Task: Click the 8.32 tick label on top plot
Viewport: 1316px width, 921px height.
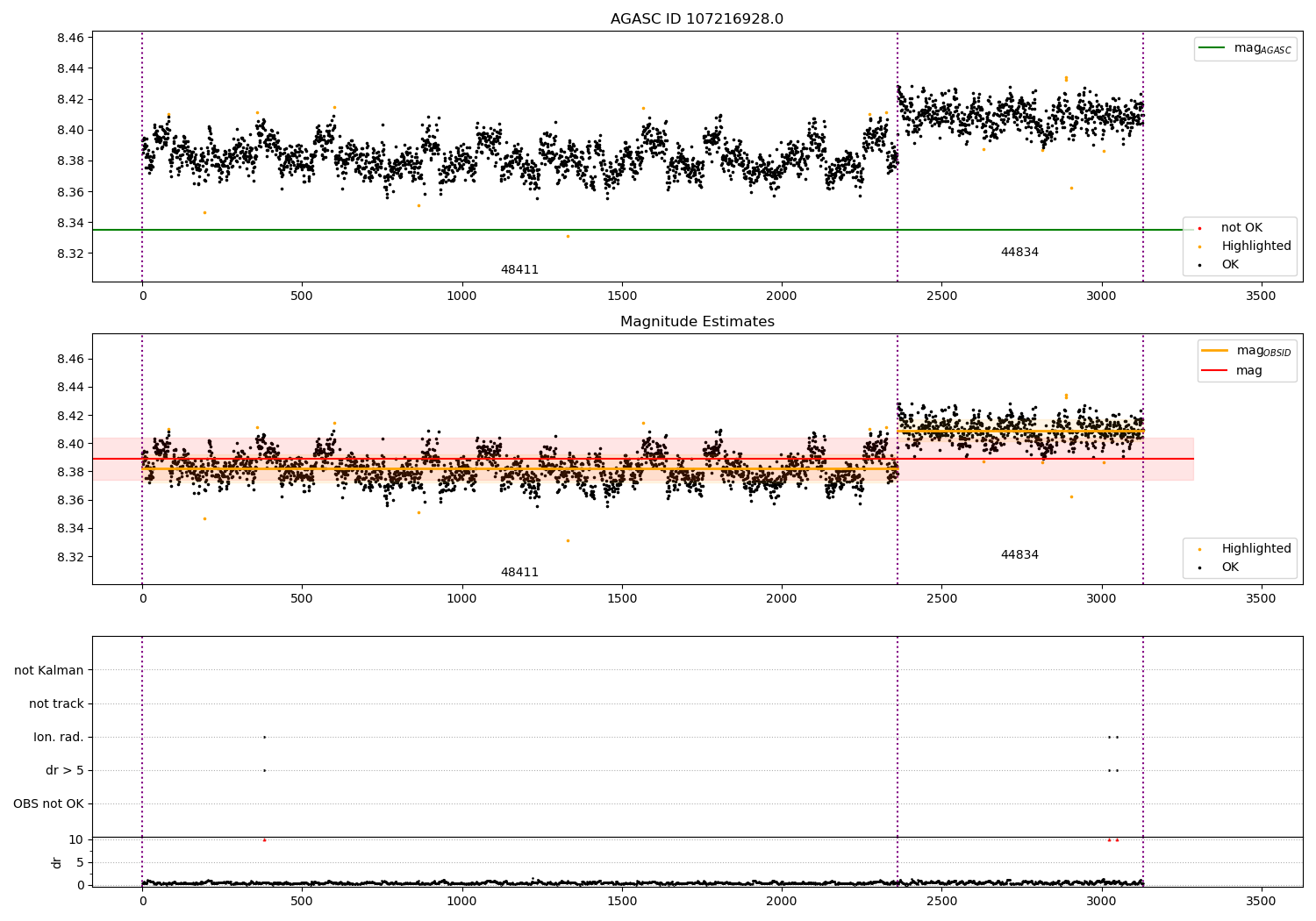Action: click(69, 253)
